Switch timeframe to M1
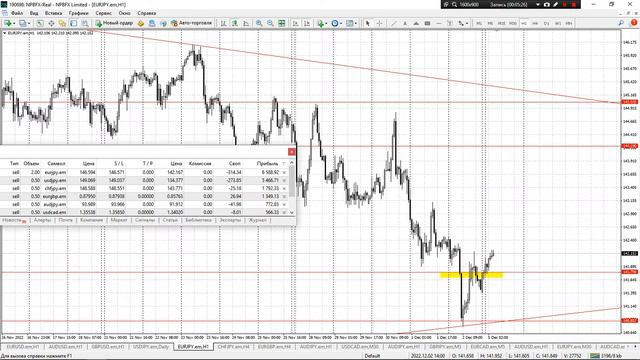The height and width of the screenshot is (360, 640). (x=479, y=23)
